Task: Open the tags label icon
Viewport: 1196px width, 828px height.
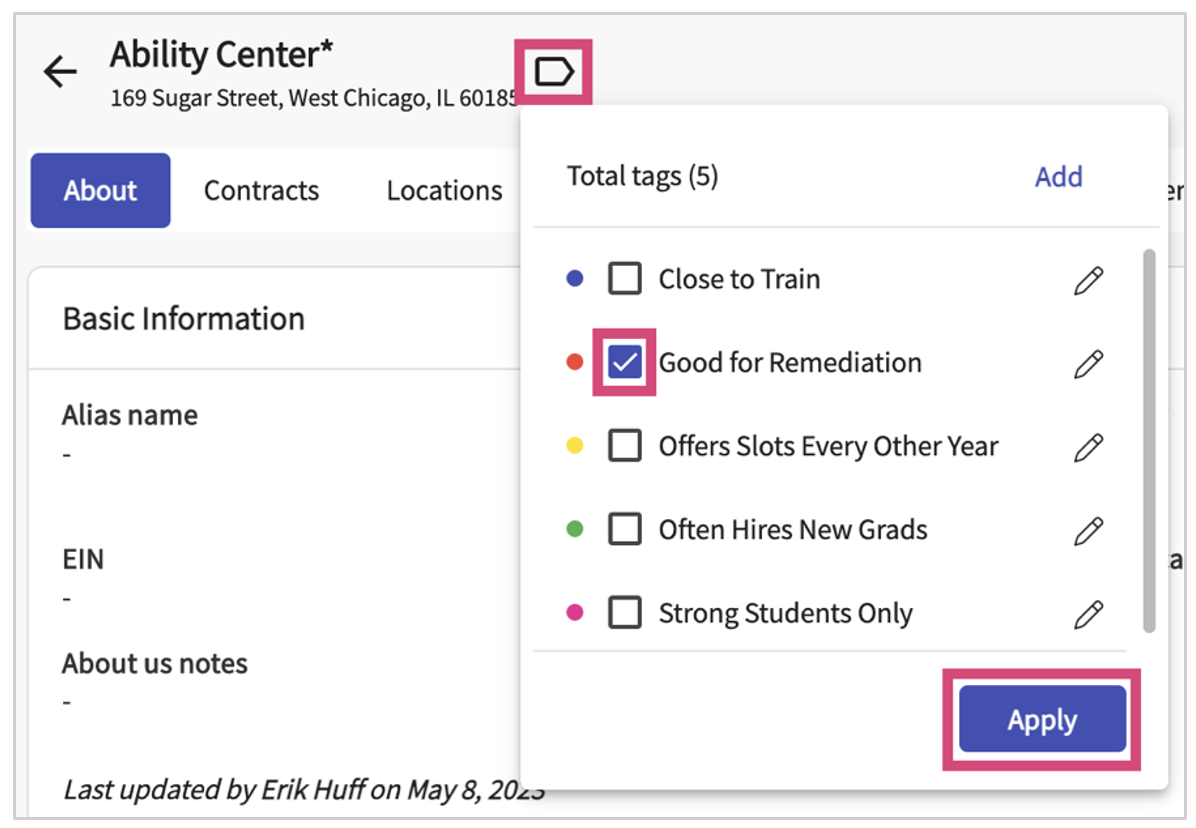Action: (x=553, y=71)
